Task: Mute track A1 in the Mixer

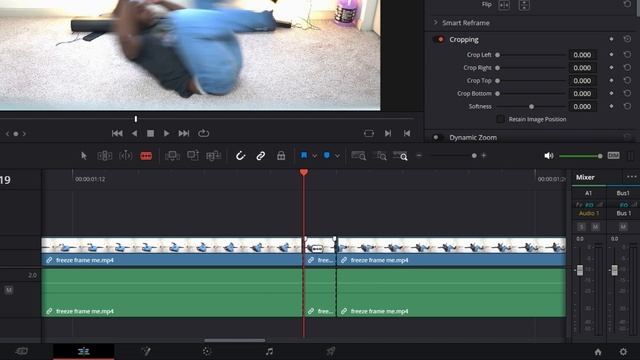Action: pyautogui.click(x=596, y=227)
